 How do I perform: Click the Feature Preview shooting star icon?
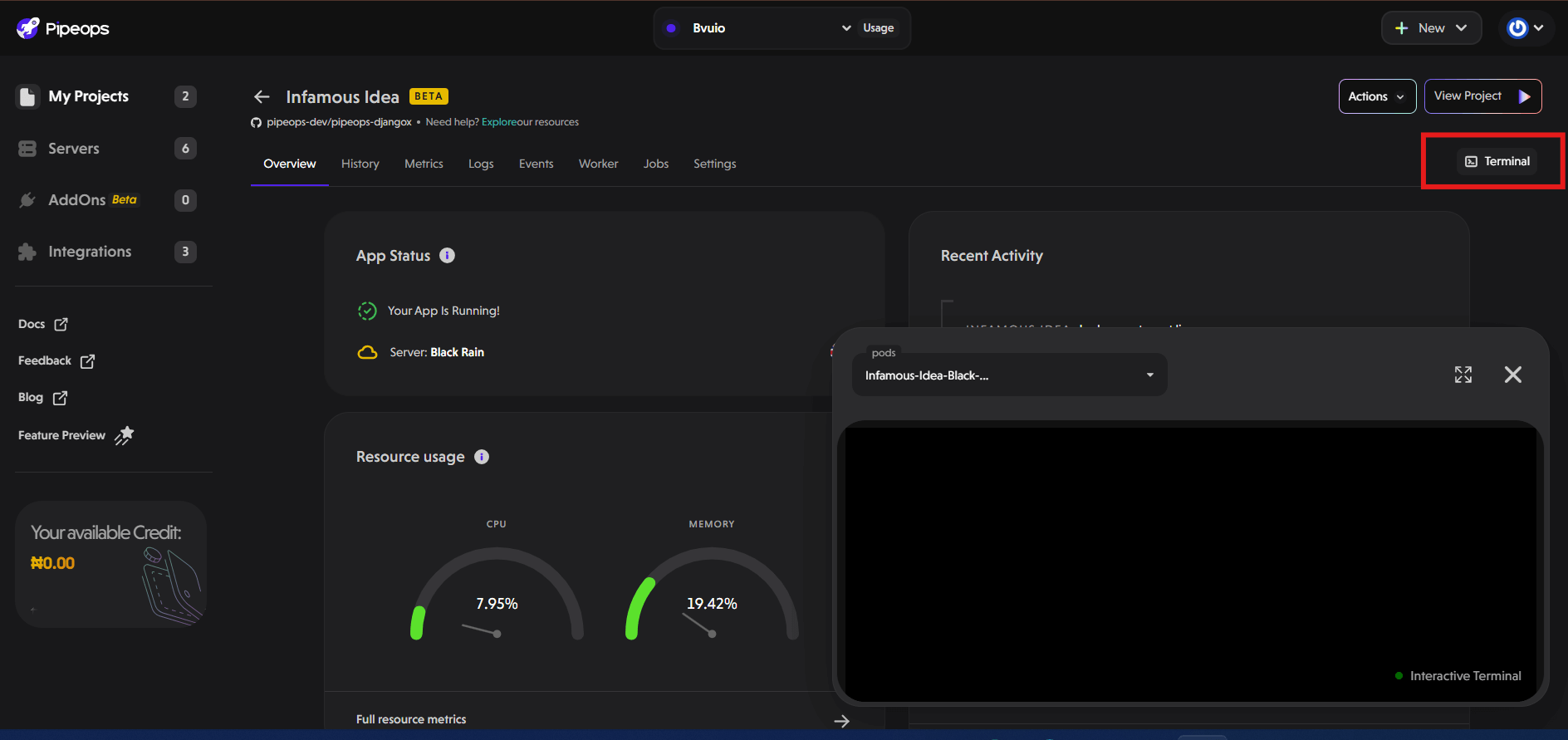pyautogui.click(x=124, y=435)
